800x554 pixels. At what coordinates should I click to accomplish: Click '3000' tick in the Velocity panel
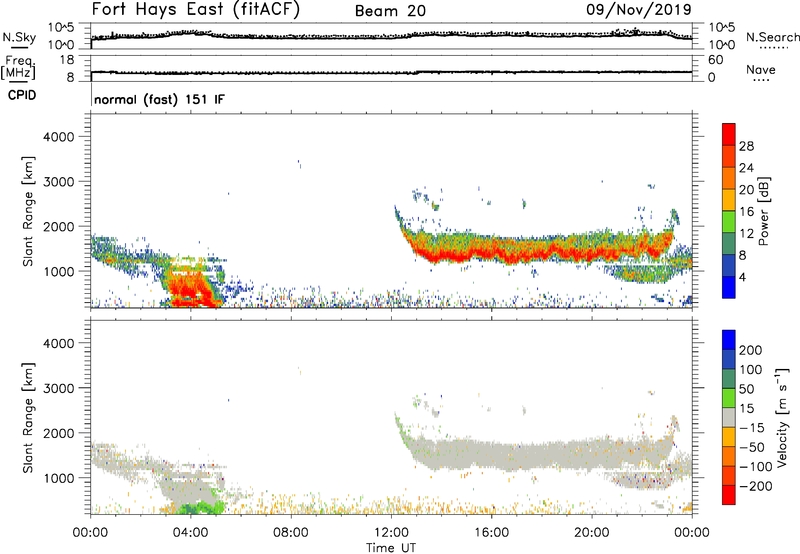59,388
